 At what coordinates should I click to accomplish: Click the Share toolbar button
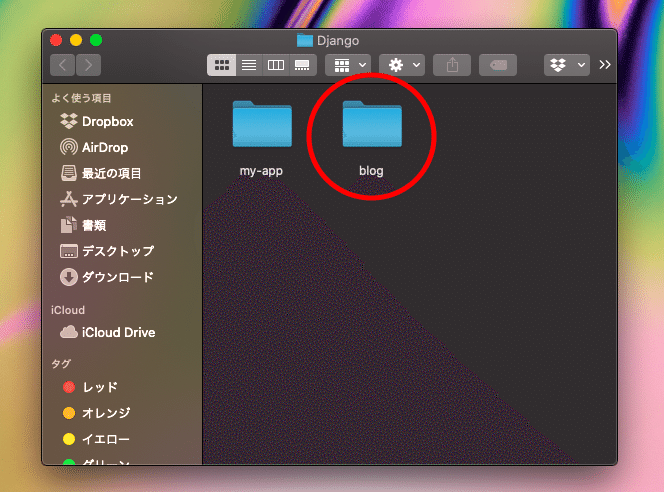452,65
